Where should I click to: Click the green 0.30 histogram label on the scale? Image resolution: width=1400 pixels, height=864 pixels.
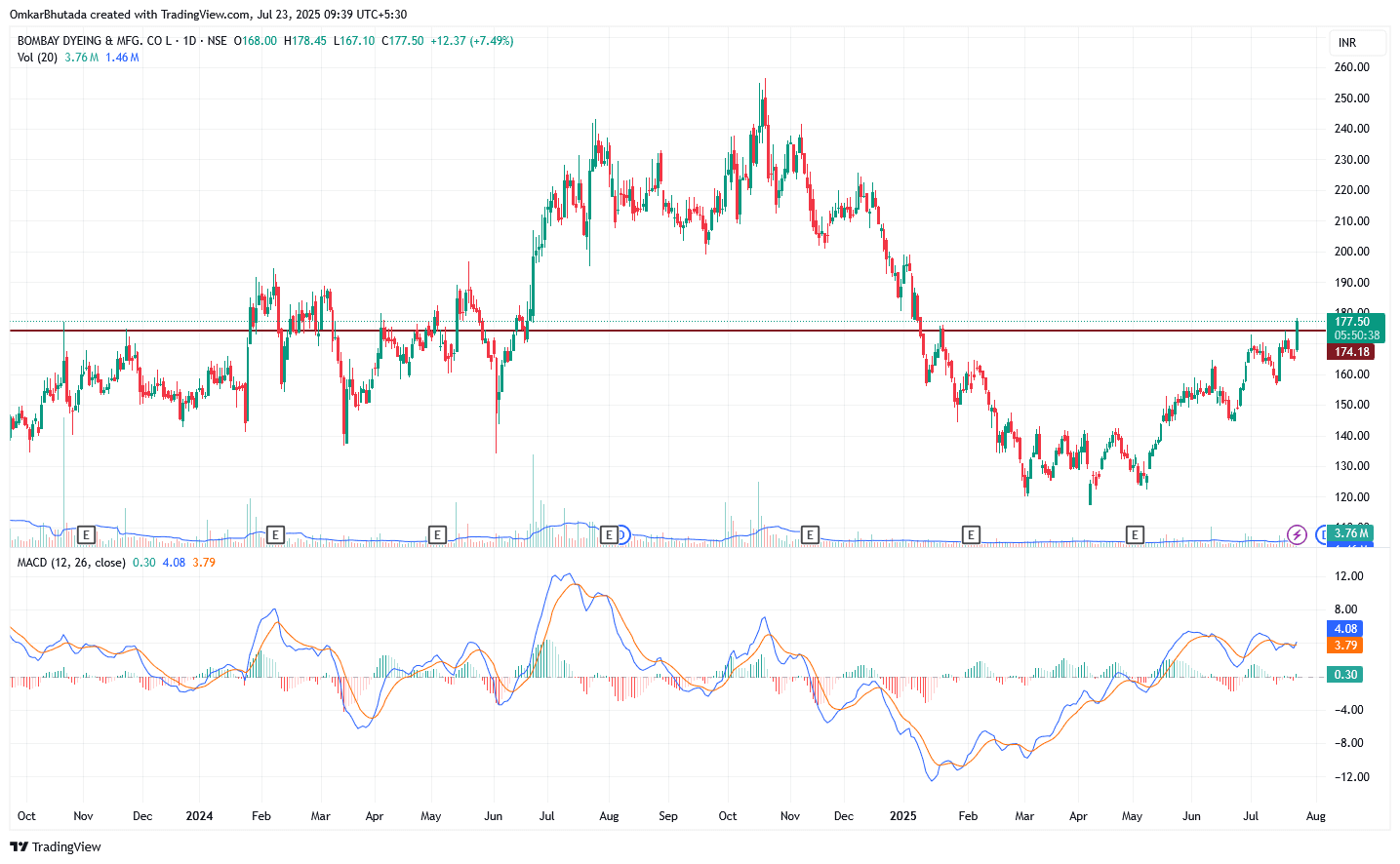pyautogui.click(x=1345, y=675)
